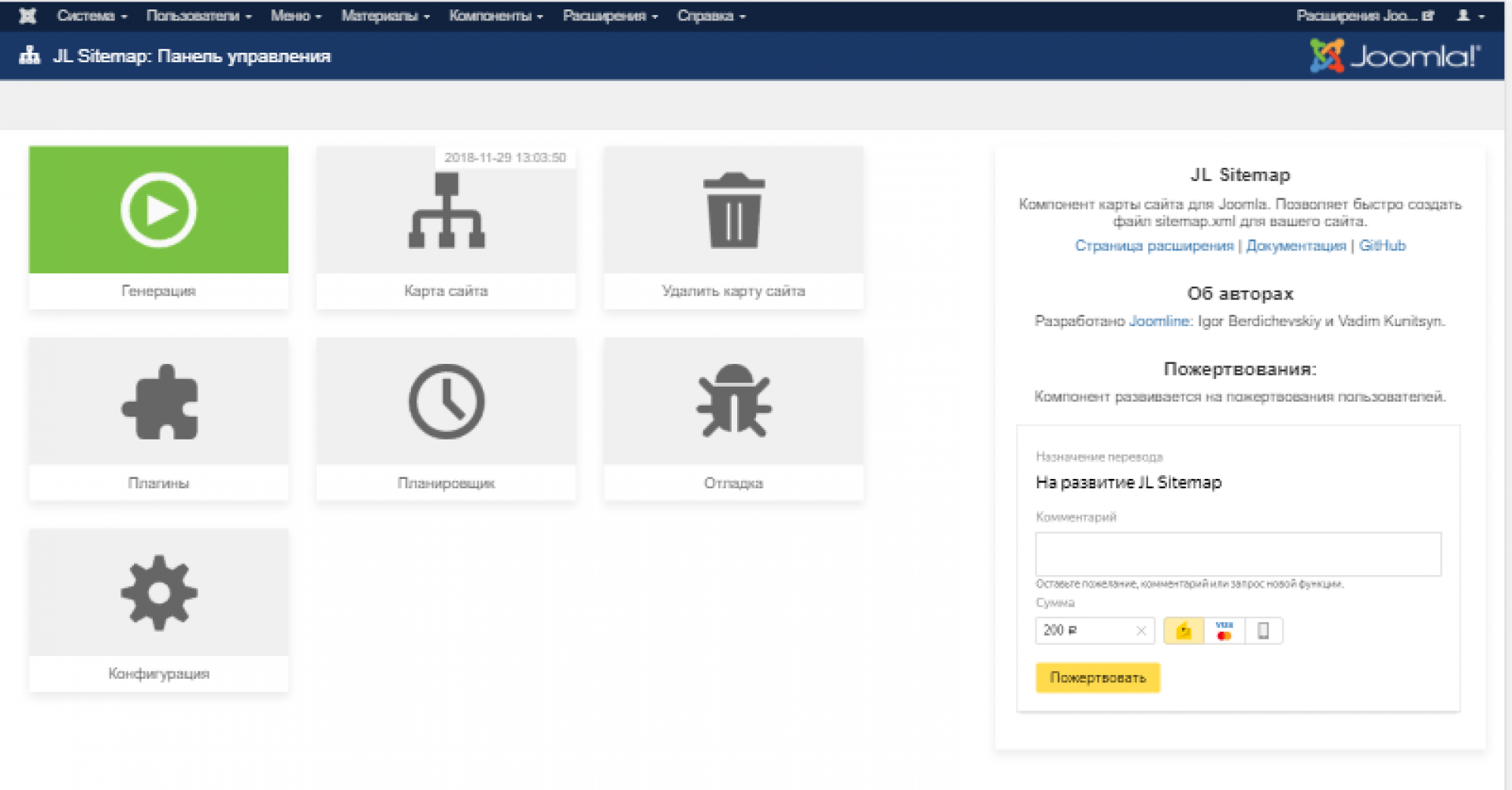The image size is (1512, 790).
Task: Click the Генерация tile label
Action: [158, 291]
